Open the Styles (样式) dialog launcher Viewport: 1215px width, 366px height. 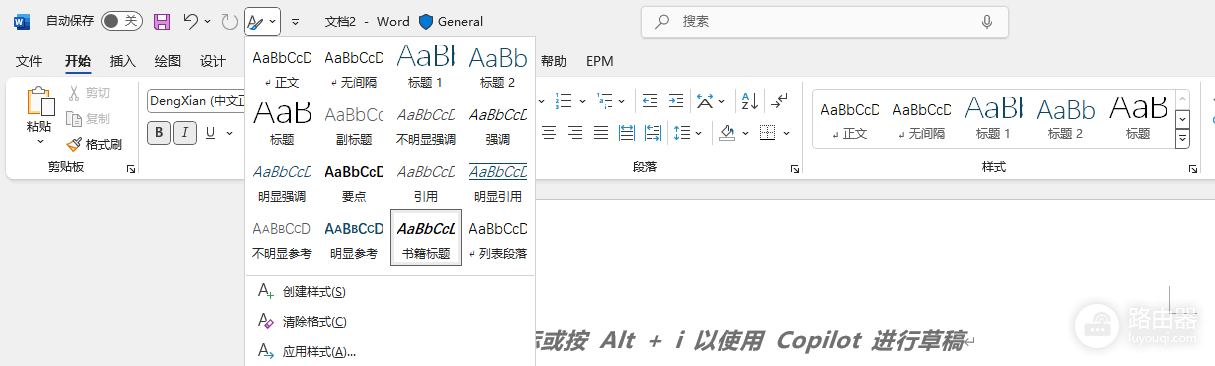pyautogui.click(x=1192, y=170)
